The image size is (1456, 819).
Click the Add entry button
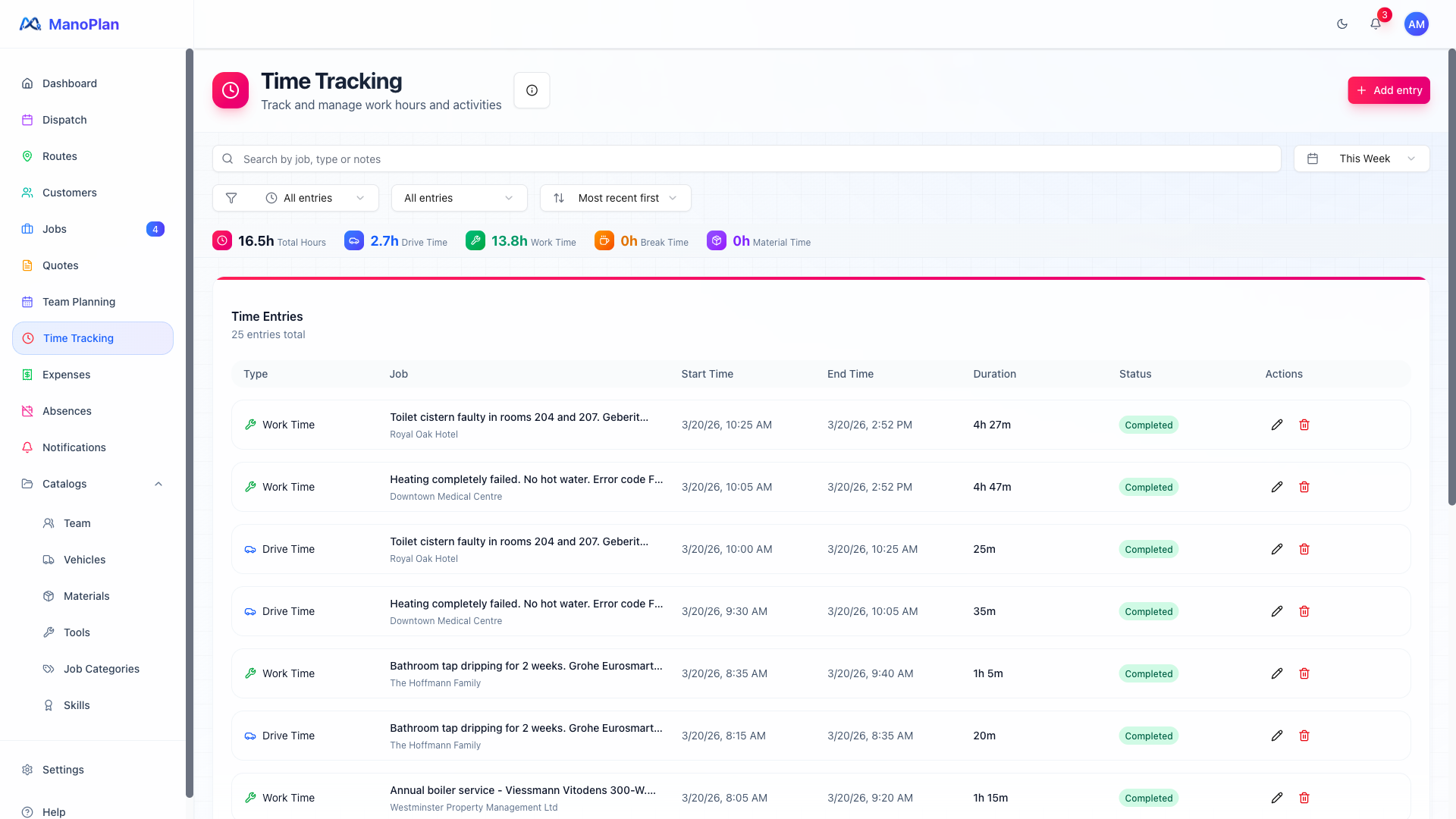1389,90
